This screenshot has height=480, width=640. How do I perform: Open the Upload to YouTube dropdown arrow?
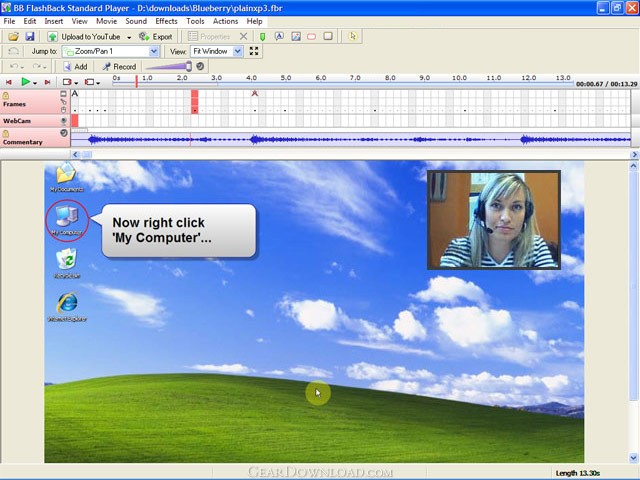click(129, 37)
